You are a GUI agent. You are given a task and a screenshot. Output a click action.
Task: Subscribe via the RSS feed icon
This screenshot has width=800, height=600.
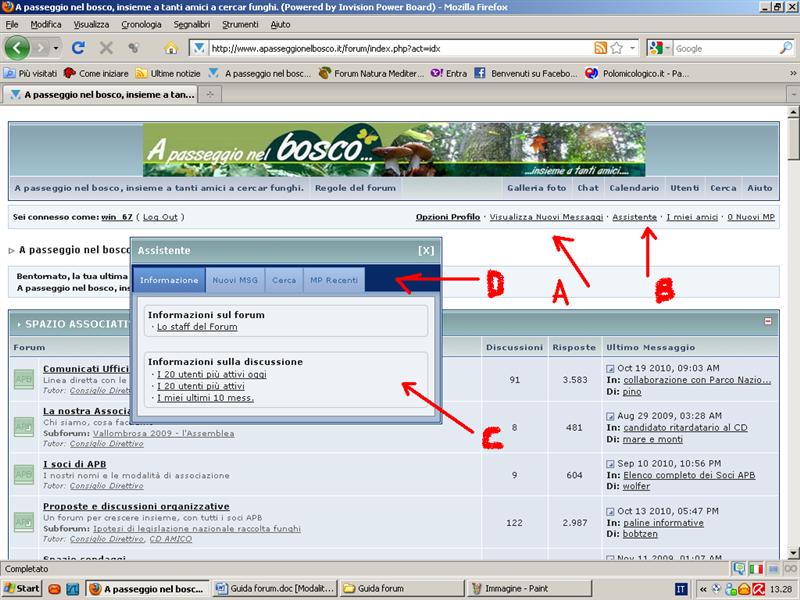pyautogui.click(x=601, y=48)
